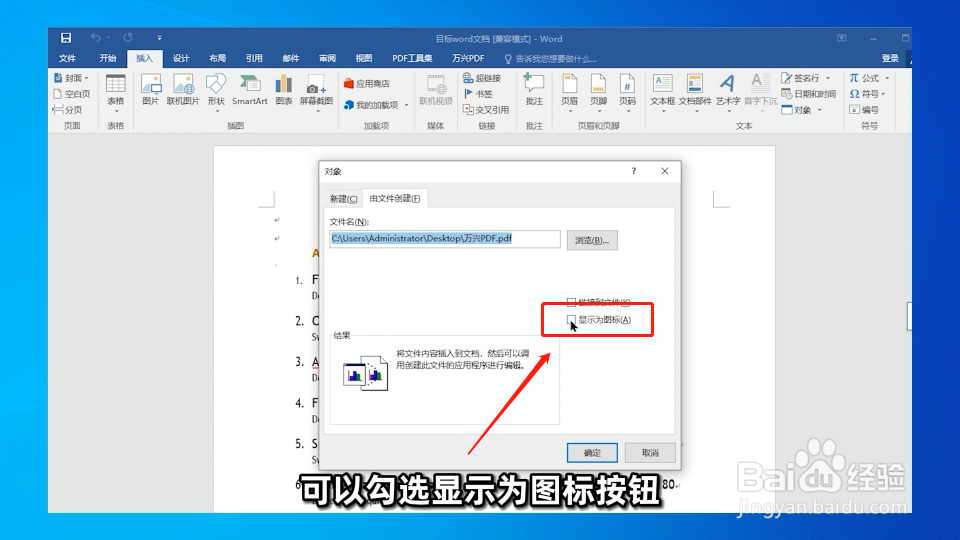Open the Quick Access Toolbar customize arrow
The height and width of the screenshot is (540, 960).
pos(159,38)
